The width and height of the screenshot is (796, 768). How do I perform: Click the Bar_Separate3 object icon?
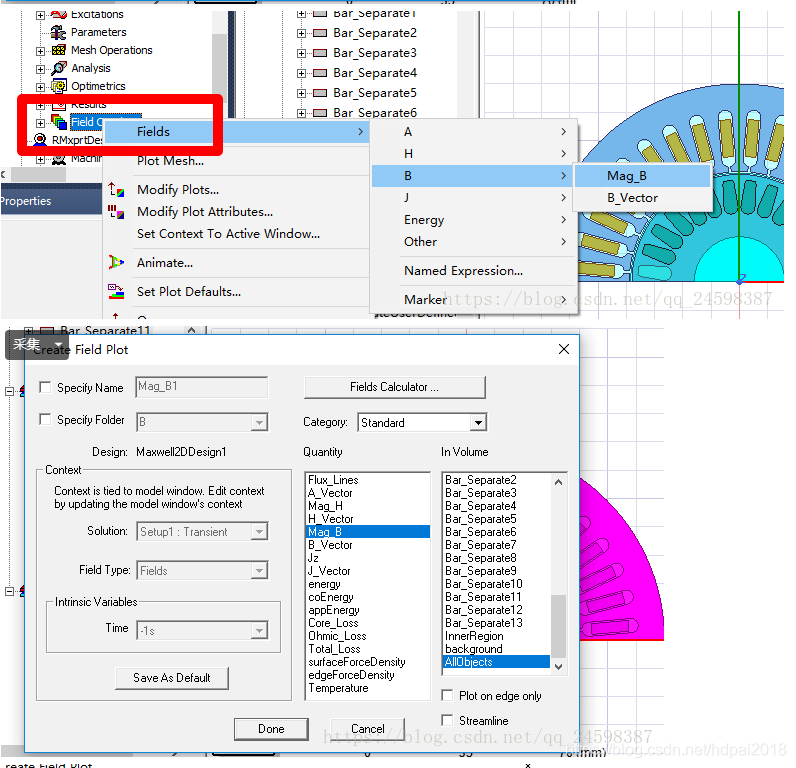320,53
